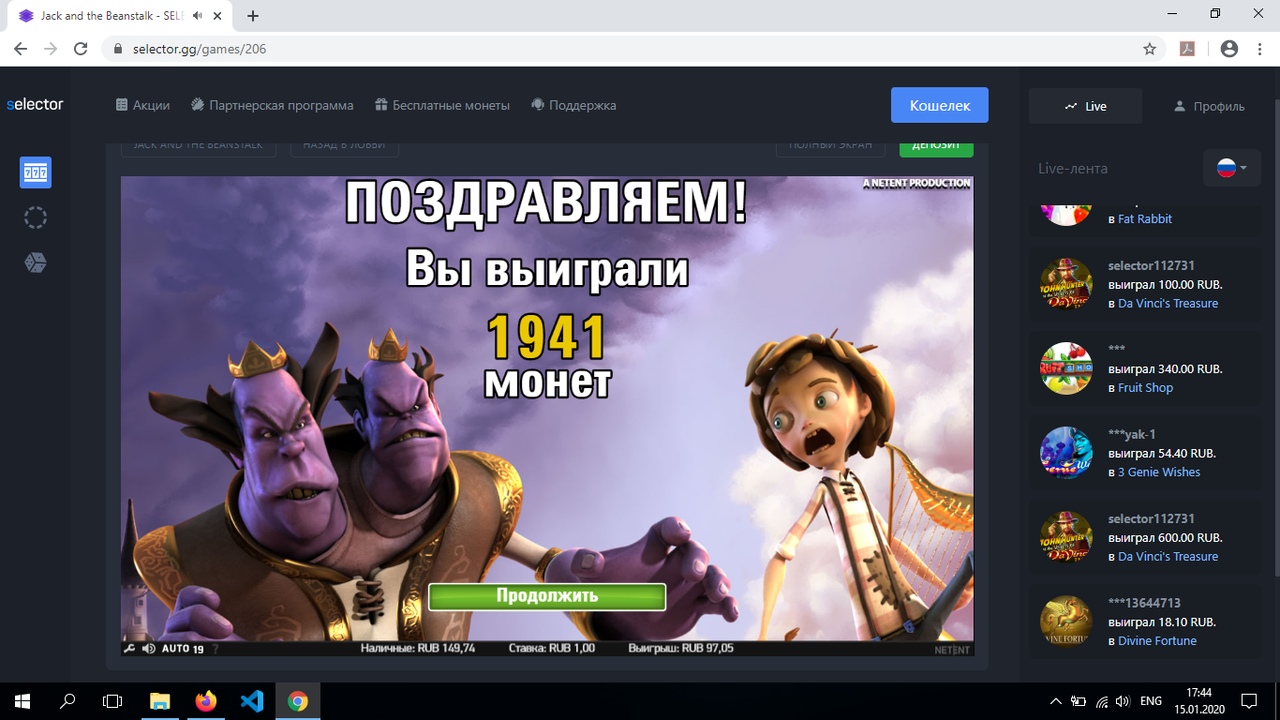Click 'Наличные: RUB 149,74' balance text
This screenshot has width=1280, height=720.
(x=418, y=648)
